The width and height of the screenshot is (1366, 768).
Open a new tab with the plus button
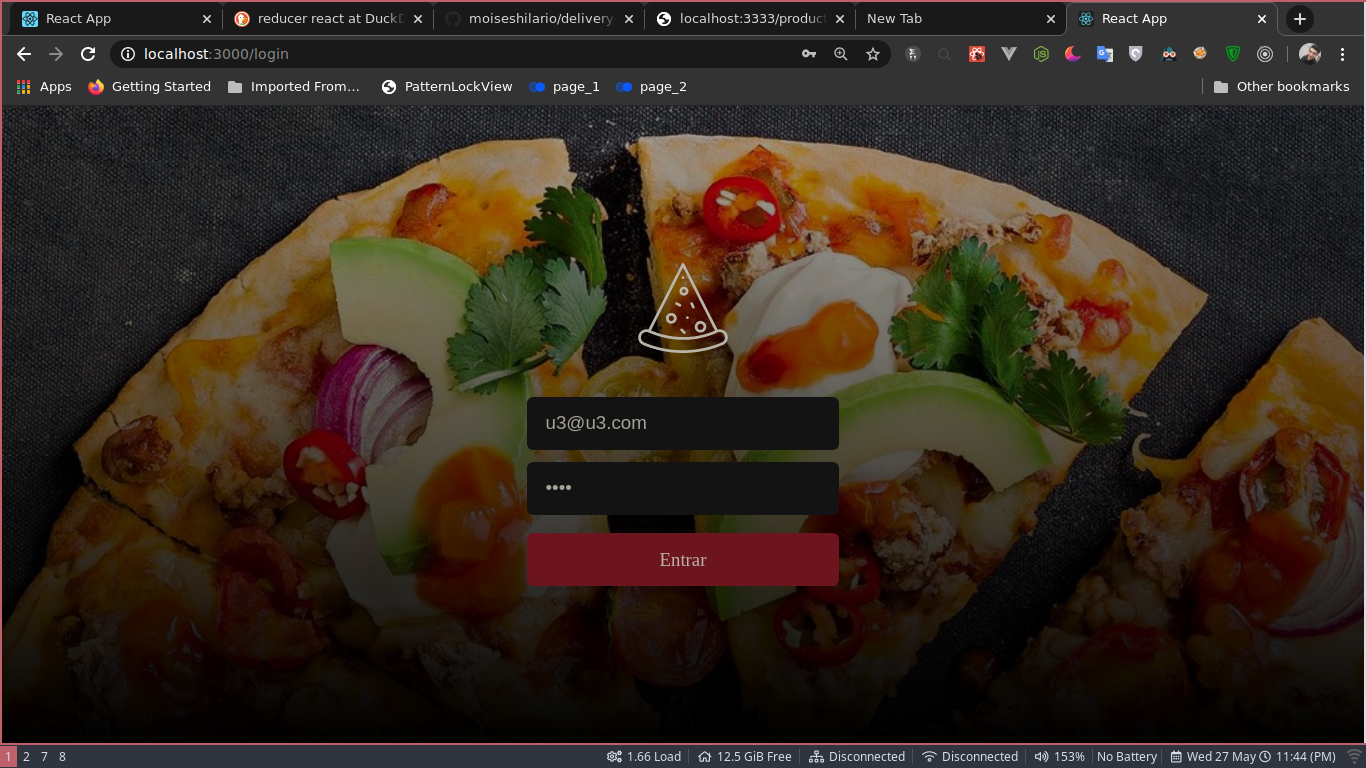(1299, 19)
